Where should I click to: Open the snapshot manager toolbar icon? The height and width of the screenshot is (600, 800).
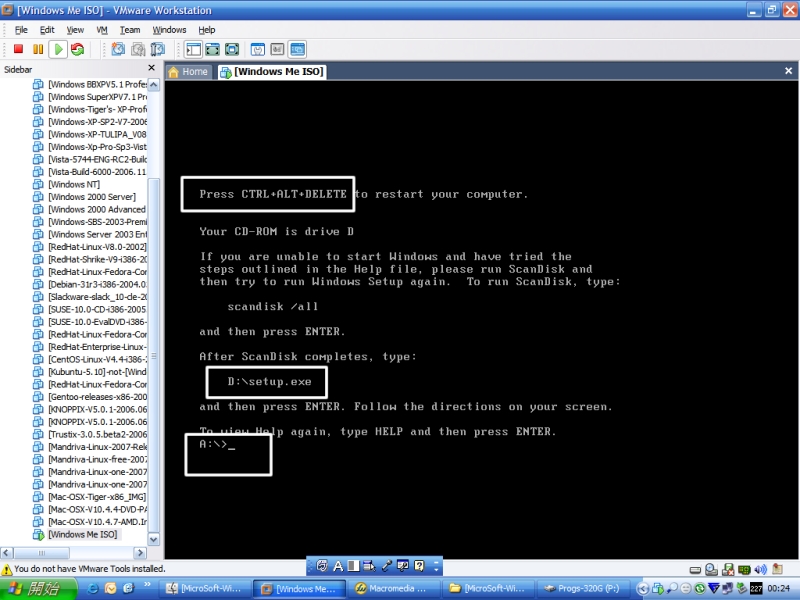[x=158, y=49]
